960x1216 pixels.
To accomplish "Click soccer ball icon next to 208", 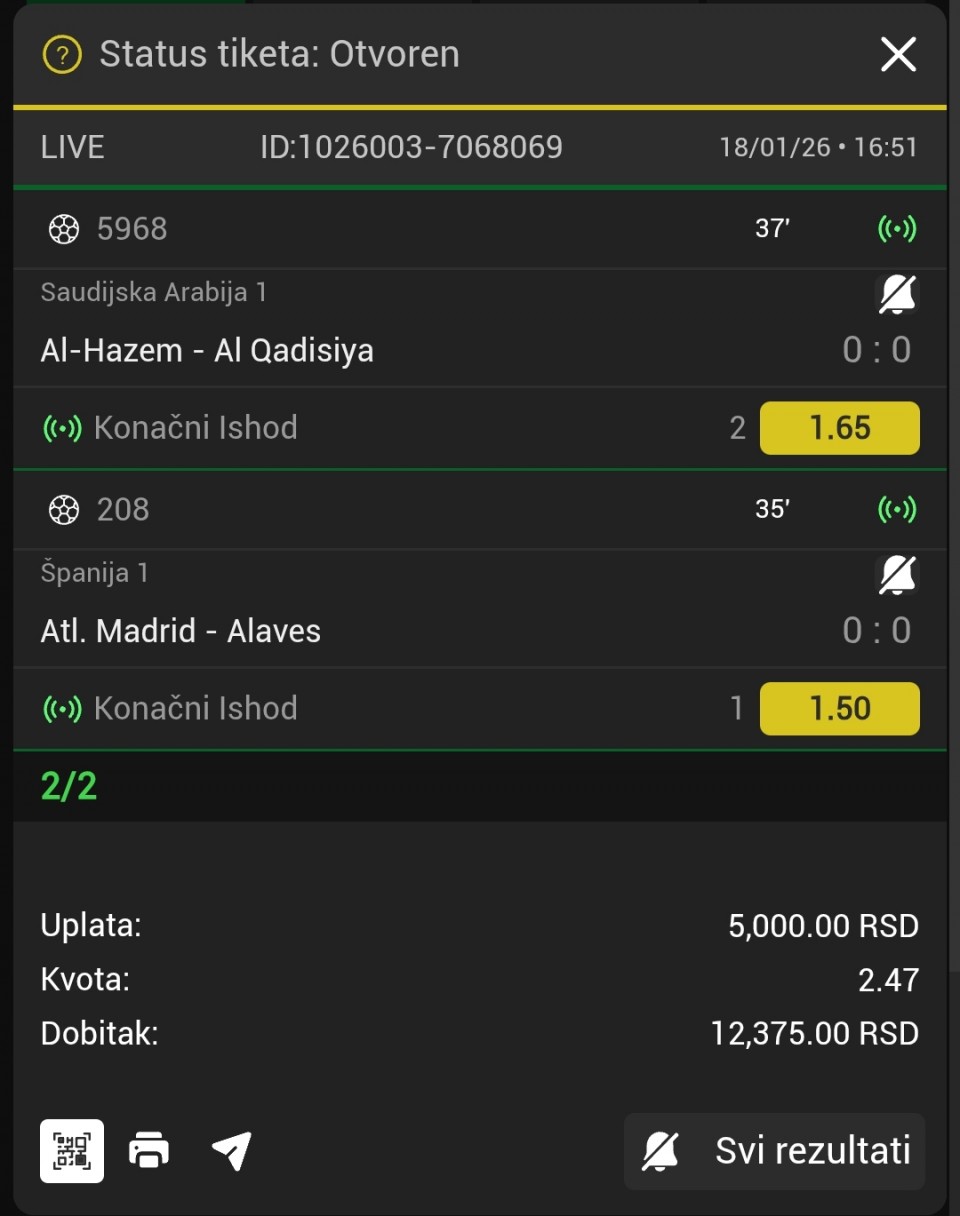I will click(64, 509).
